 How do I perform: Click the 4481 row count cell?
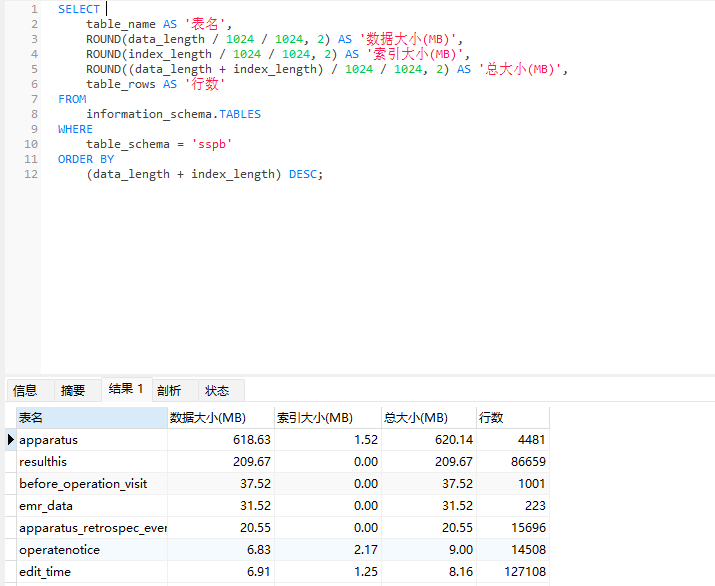[x=513, y=440]
